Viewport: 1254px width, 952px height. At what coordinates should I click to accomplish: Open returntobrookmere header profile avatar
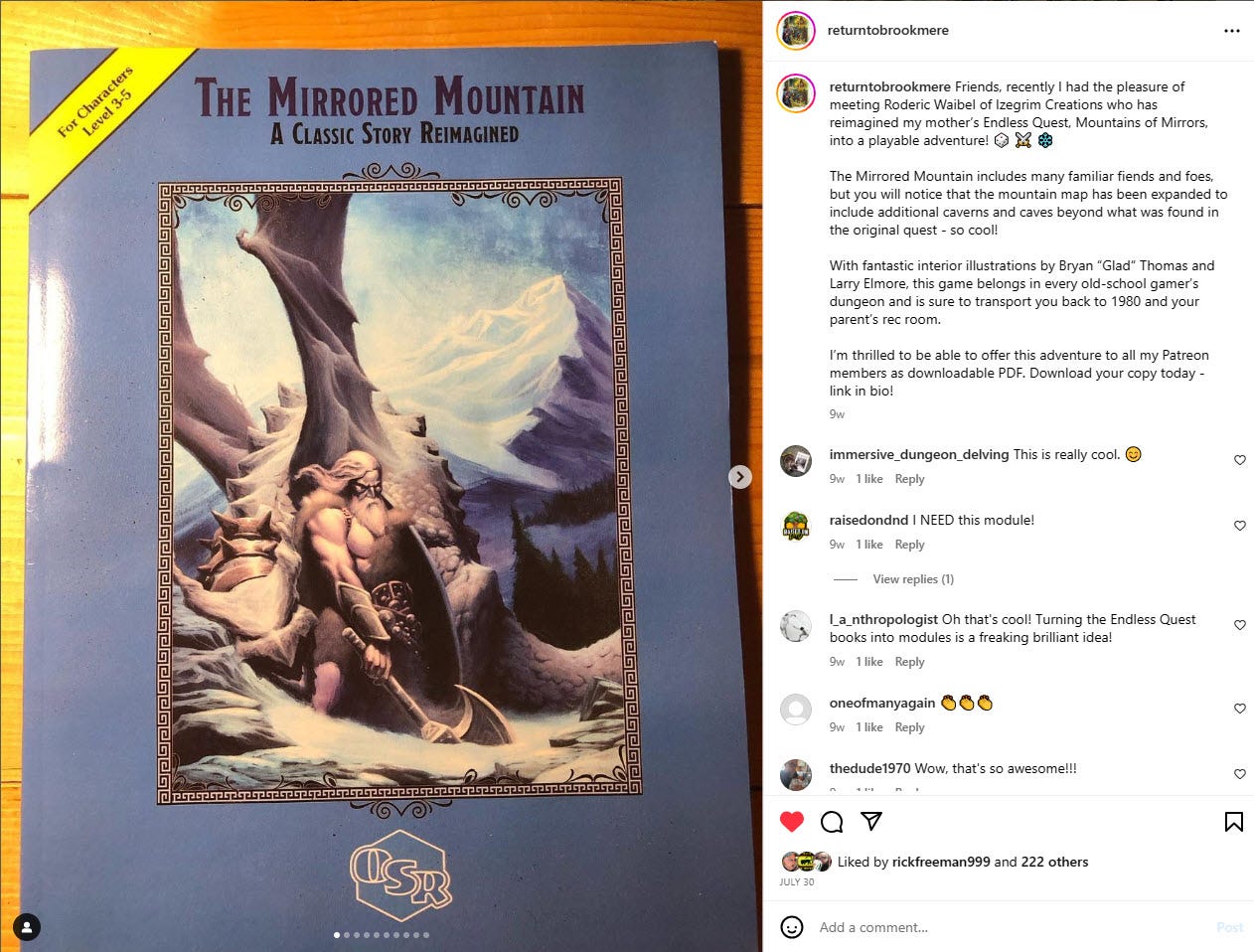(x=795, y=31)
